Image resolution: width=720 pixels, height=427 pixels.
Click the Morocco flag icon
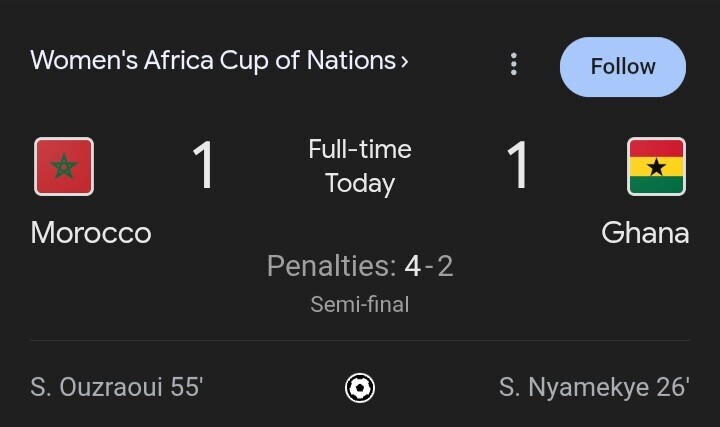click(64, 167)
